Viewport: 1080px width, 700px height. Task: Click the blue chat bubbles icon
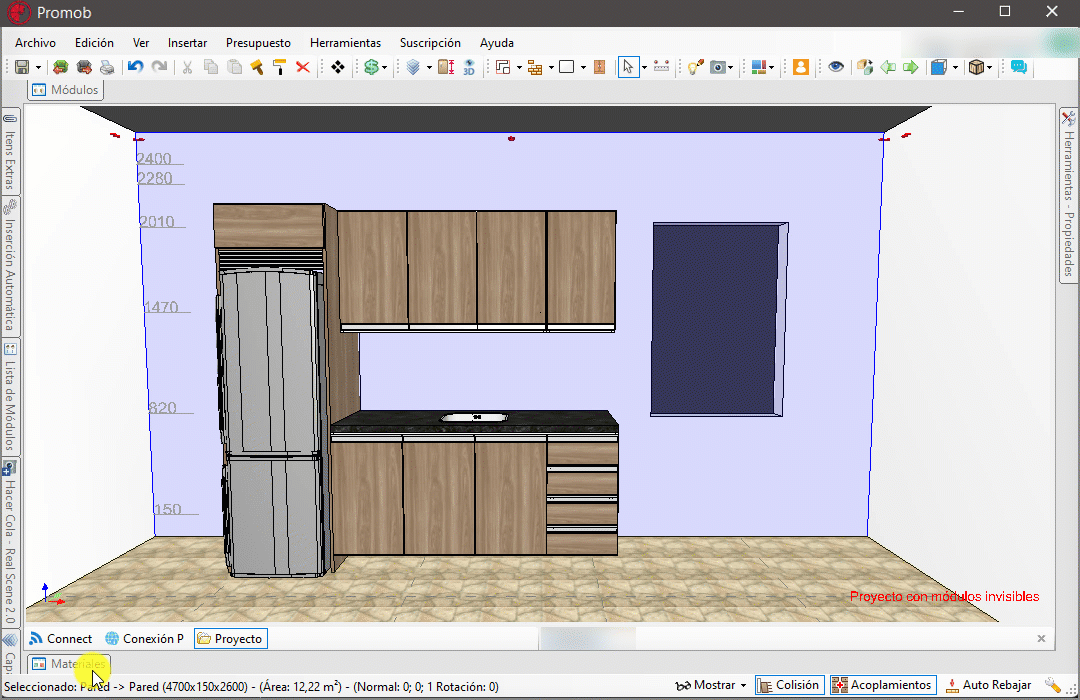coord(1019,67)
